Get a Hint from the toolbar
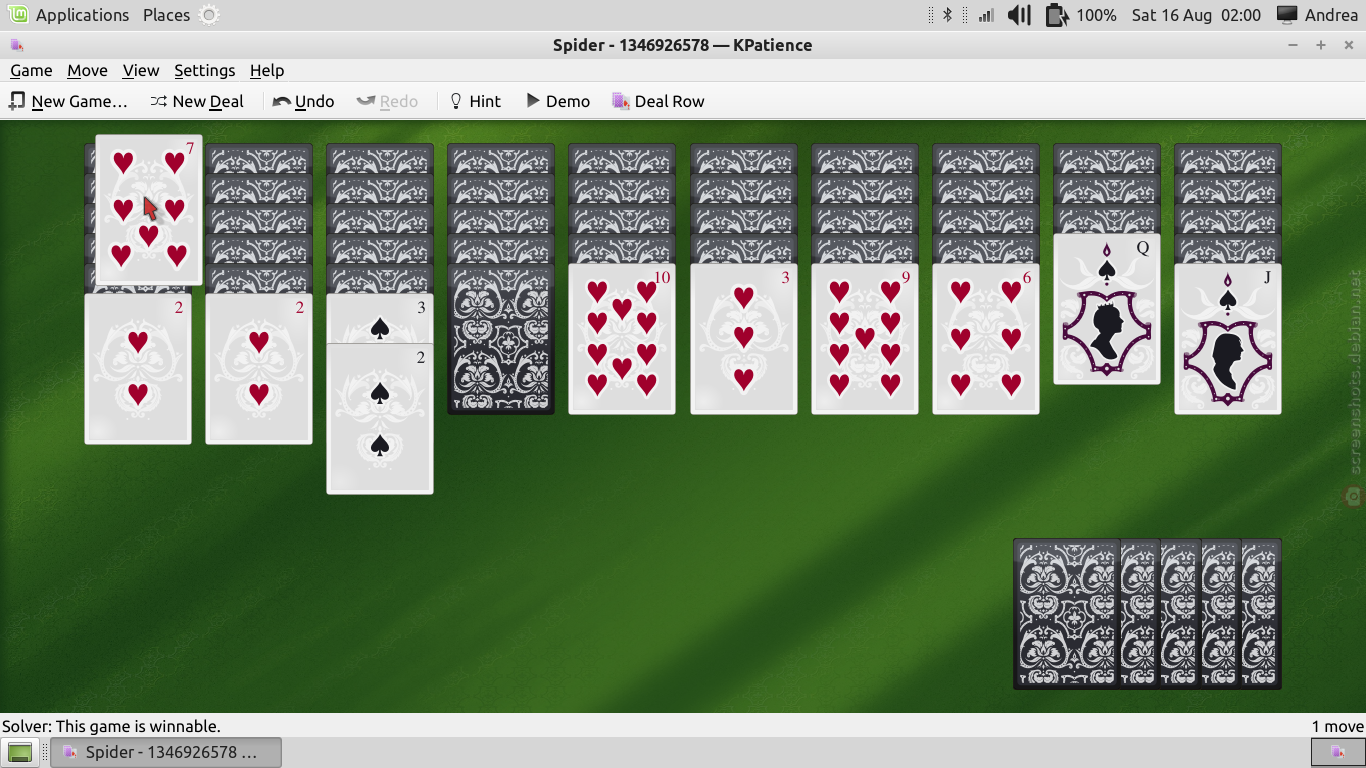This screenshot has width=1366, height=768. [x=475, y=101]
